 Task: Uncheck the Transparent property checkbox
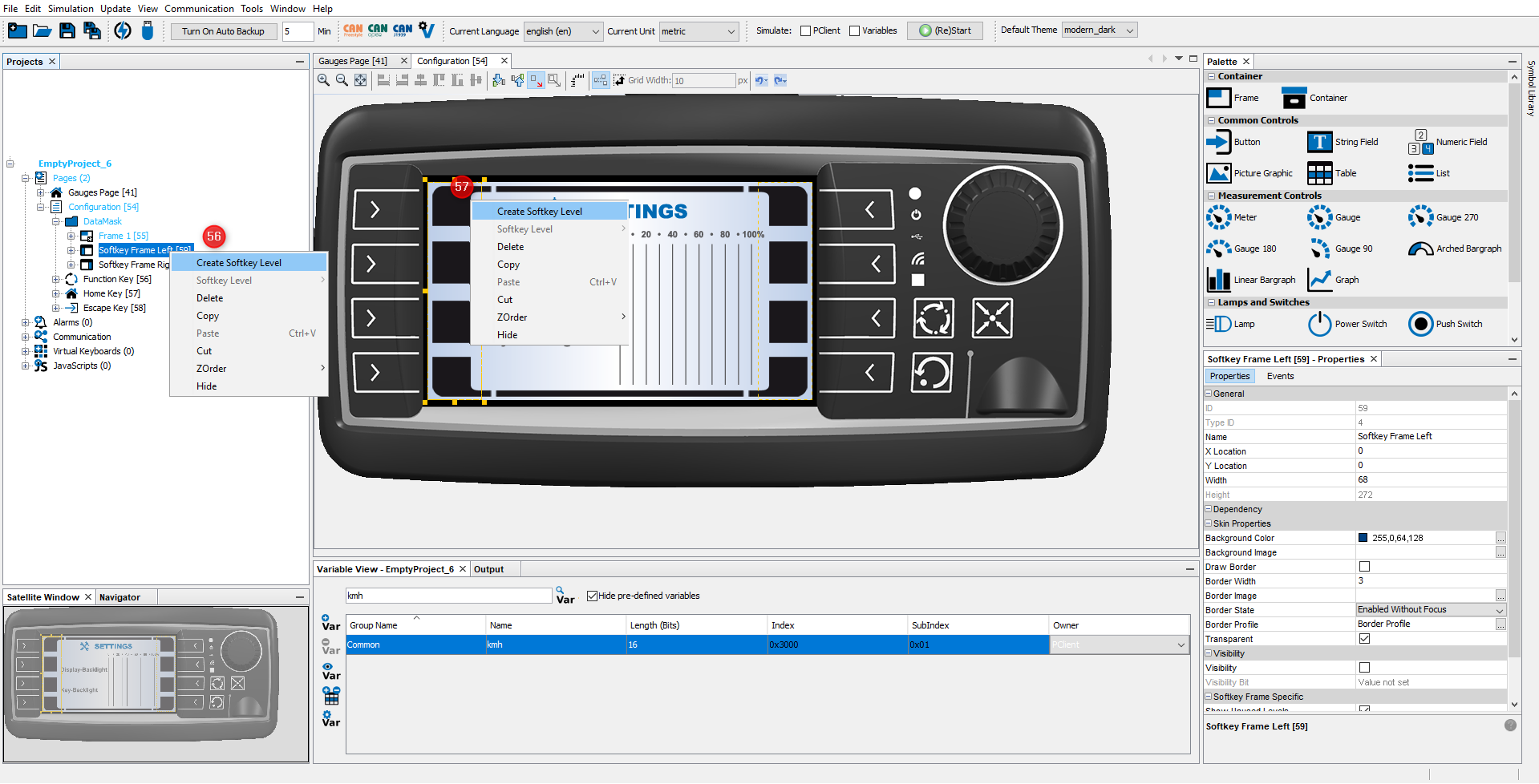point(1364,639)
